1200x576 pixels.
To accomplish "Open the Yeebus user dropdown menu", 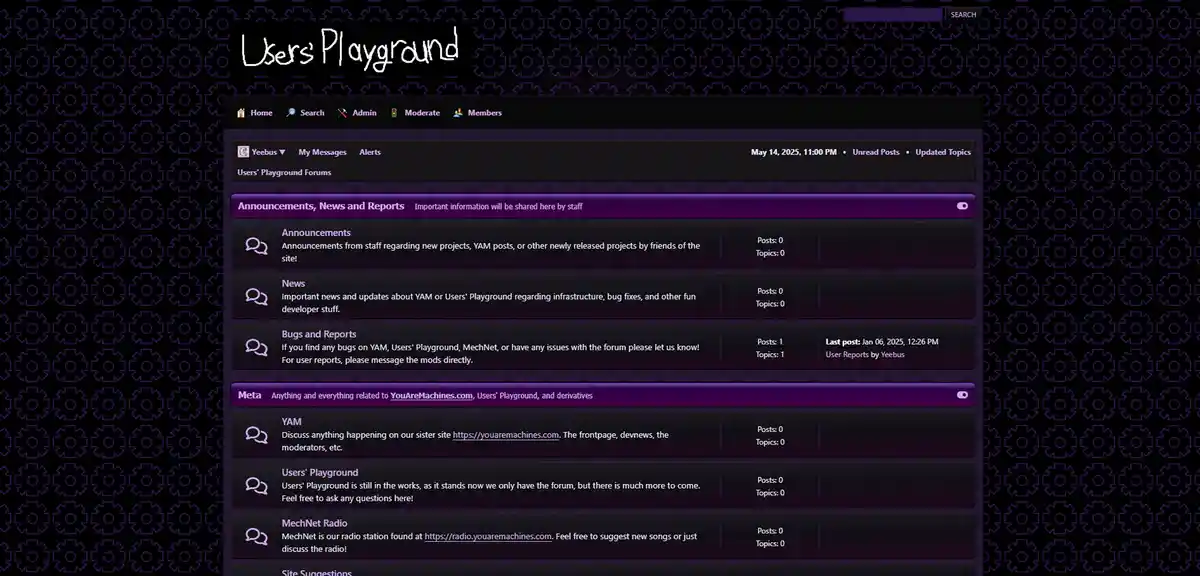I will (x=268, y=152).
